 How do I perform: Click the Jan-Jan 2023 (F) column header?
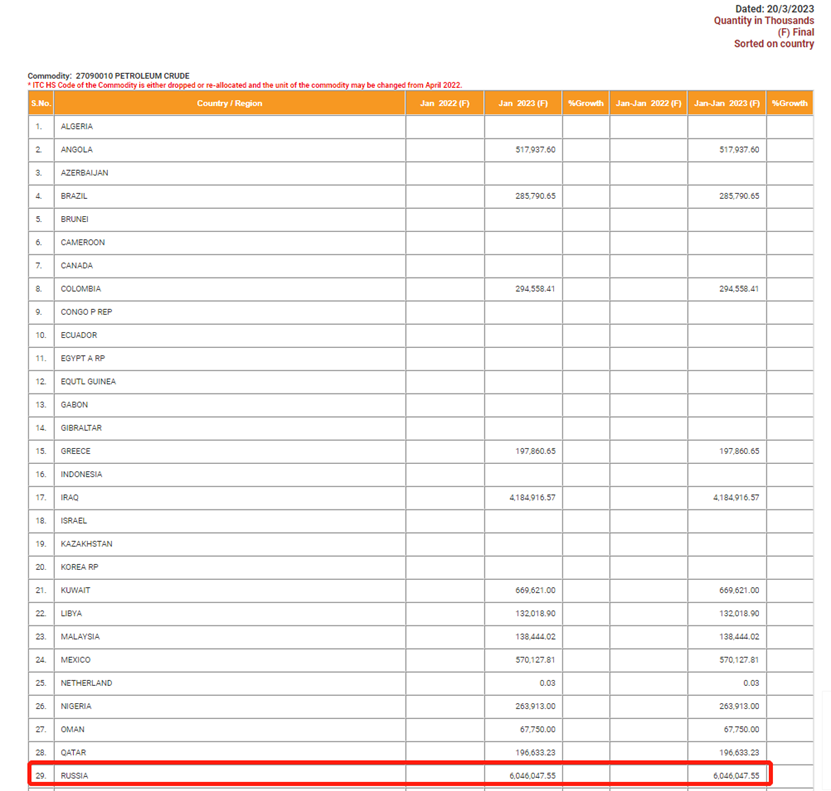(726, 103)
